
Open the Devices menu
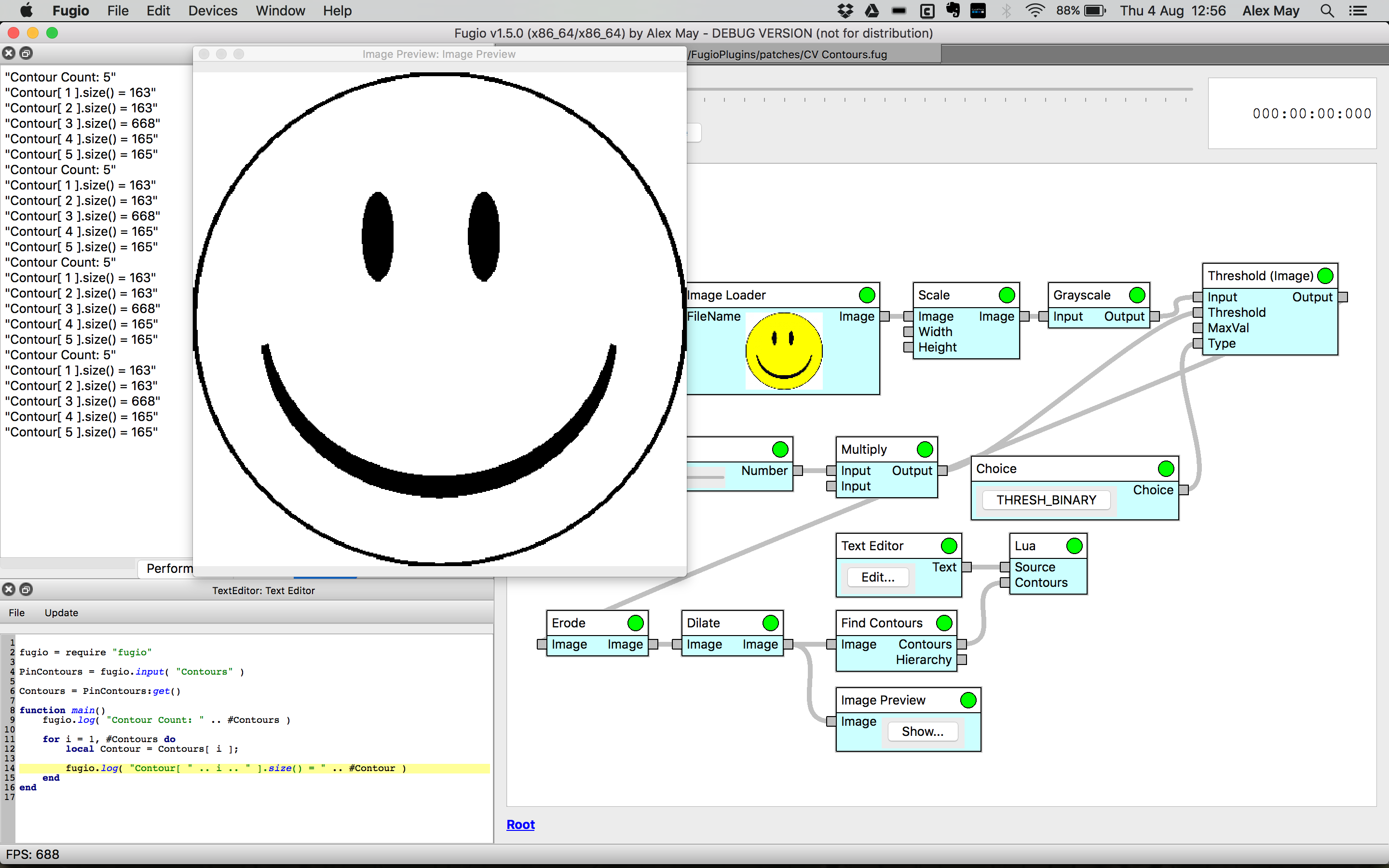click(x=212, y=11)
